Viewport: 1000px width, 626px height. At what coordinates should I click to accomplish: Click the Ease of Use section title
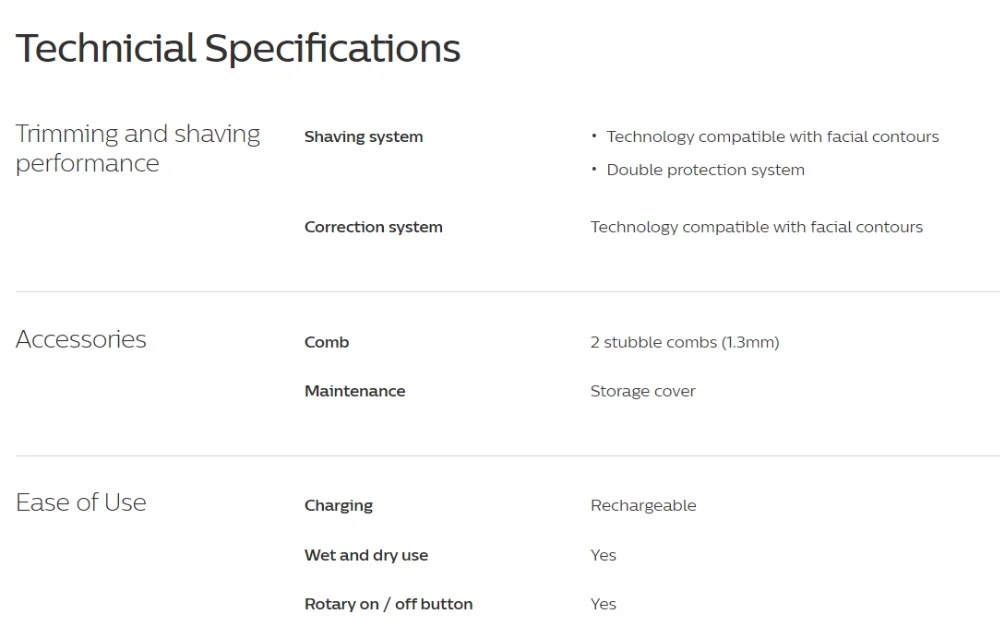81,502
